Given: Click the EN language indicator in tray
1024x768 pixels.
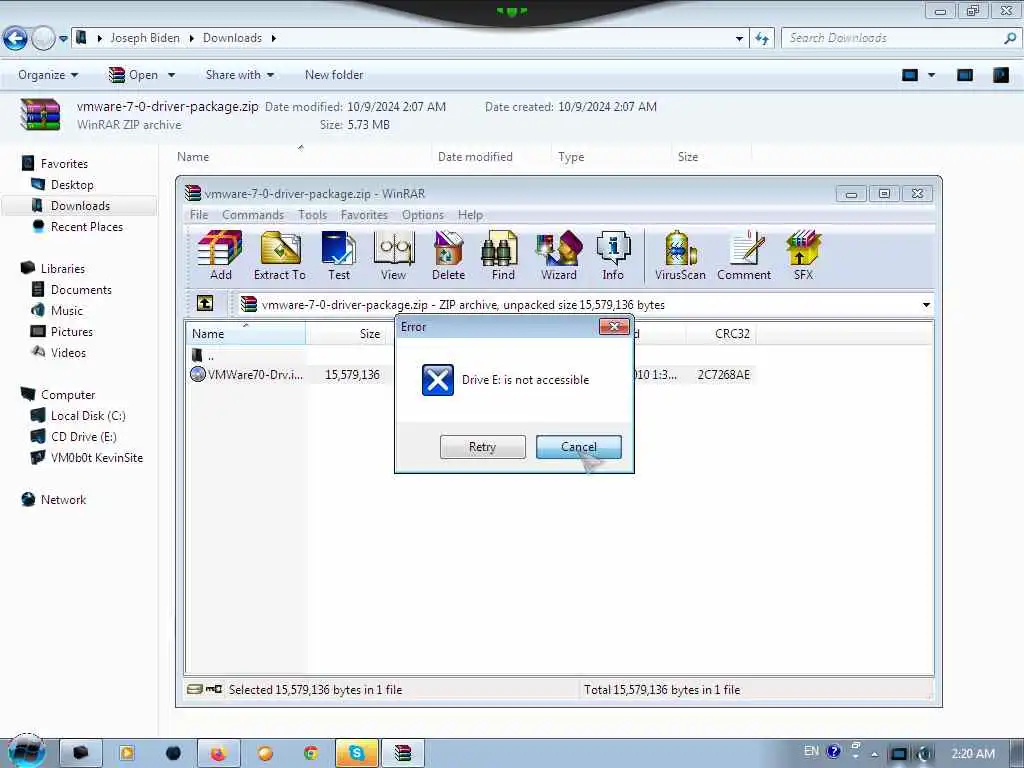Looking at the screenshot, I should tap(811, 751).
